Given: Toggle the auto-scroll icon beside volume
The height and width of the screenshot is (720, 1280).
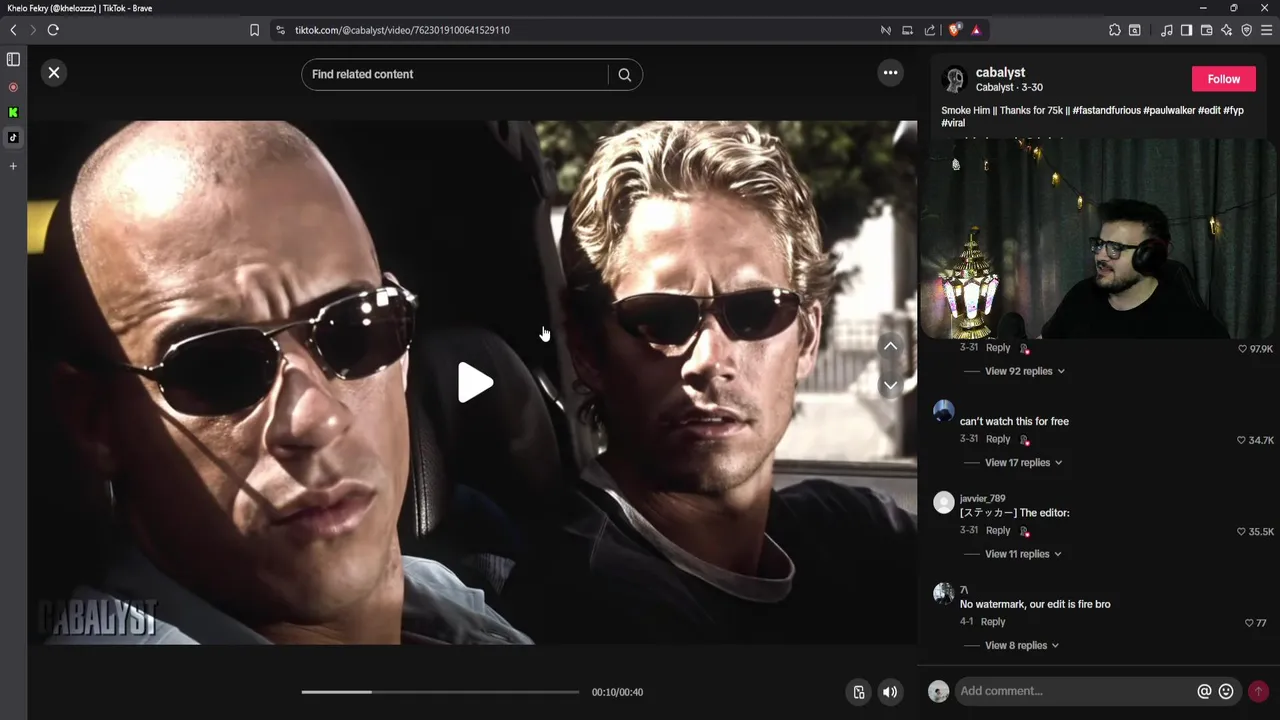Looking at the screenshot, I should [858, 692].
